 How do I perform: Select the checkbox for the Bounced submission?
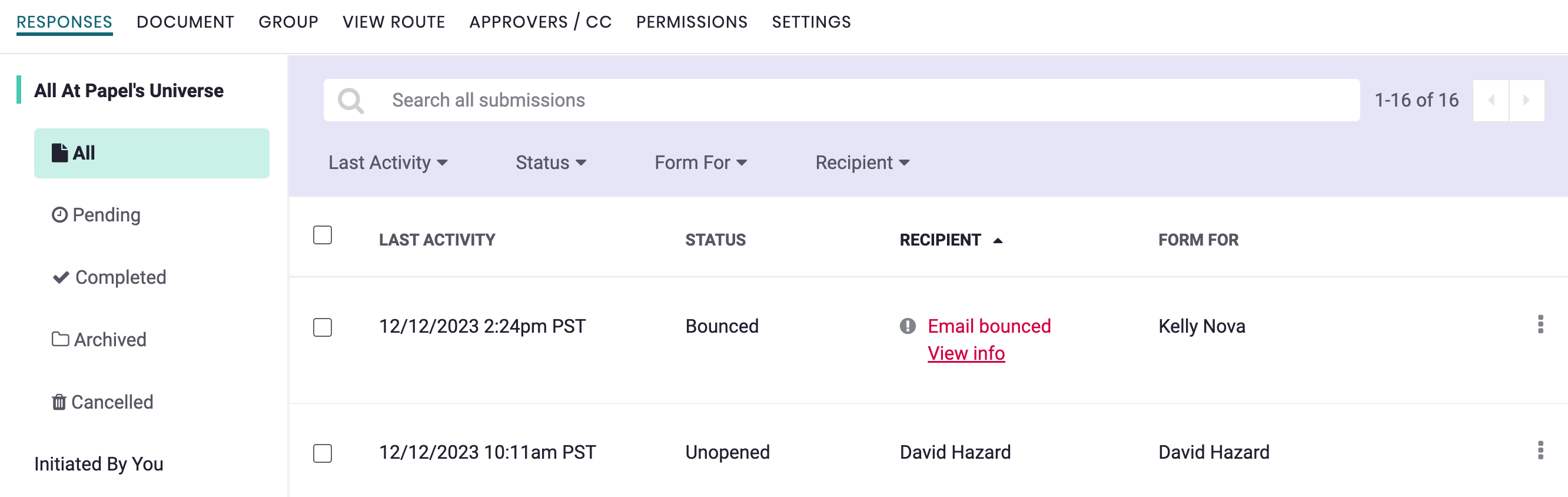[323, 327]
